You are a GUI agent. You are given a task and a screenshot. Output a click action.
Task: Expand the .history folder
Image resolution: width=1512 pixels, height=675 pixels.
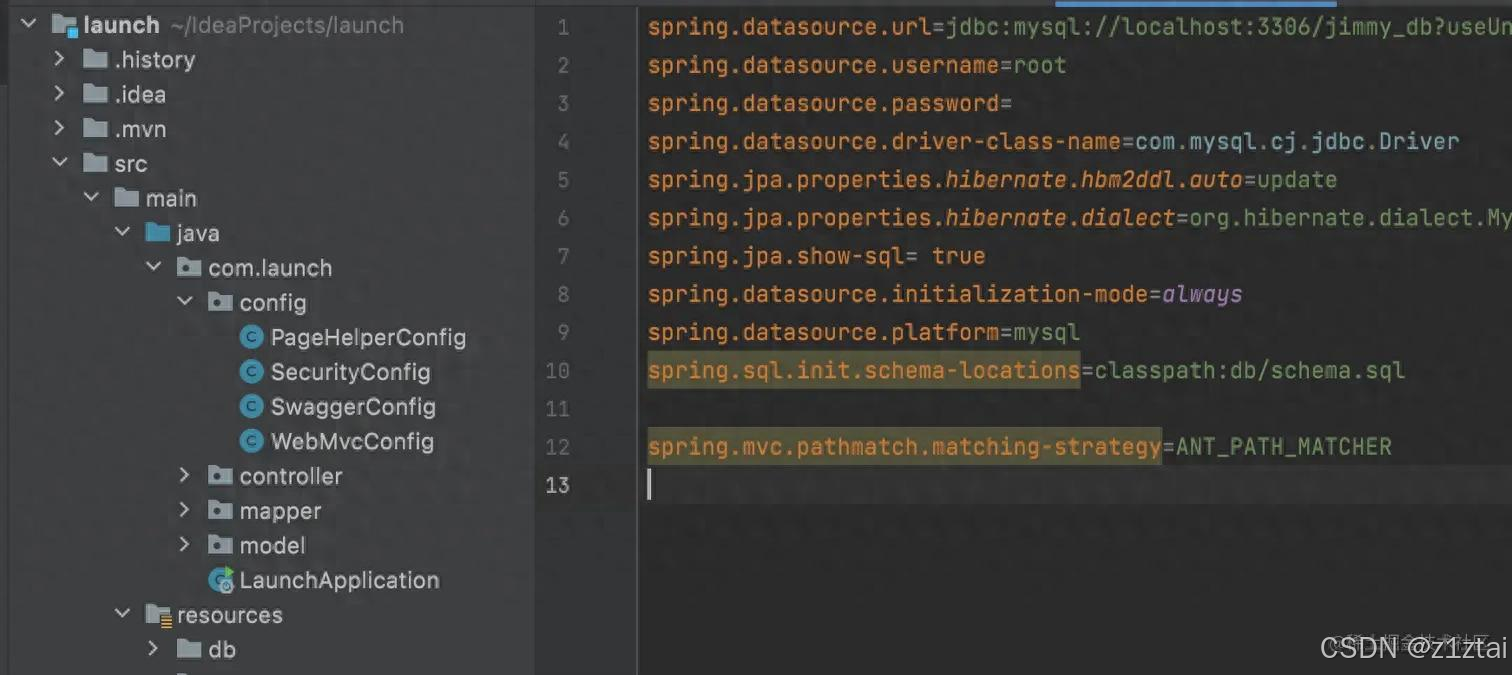click(59, 59)
